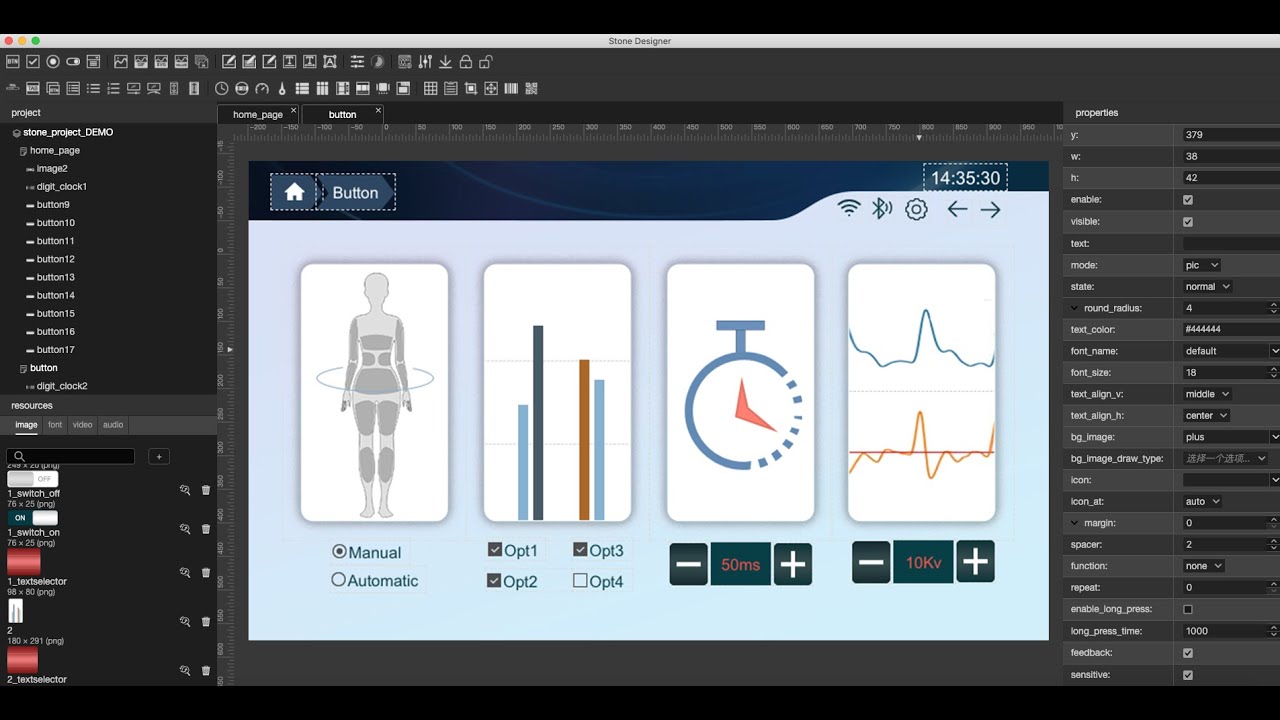Toggle the visible checkbox in properties

point(1188,222)
